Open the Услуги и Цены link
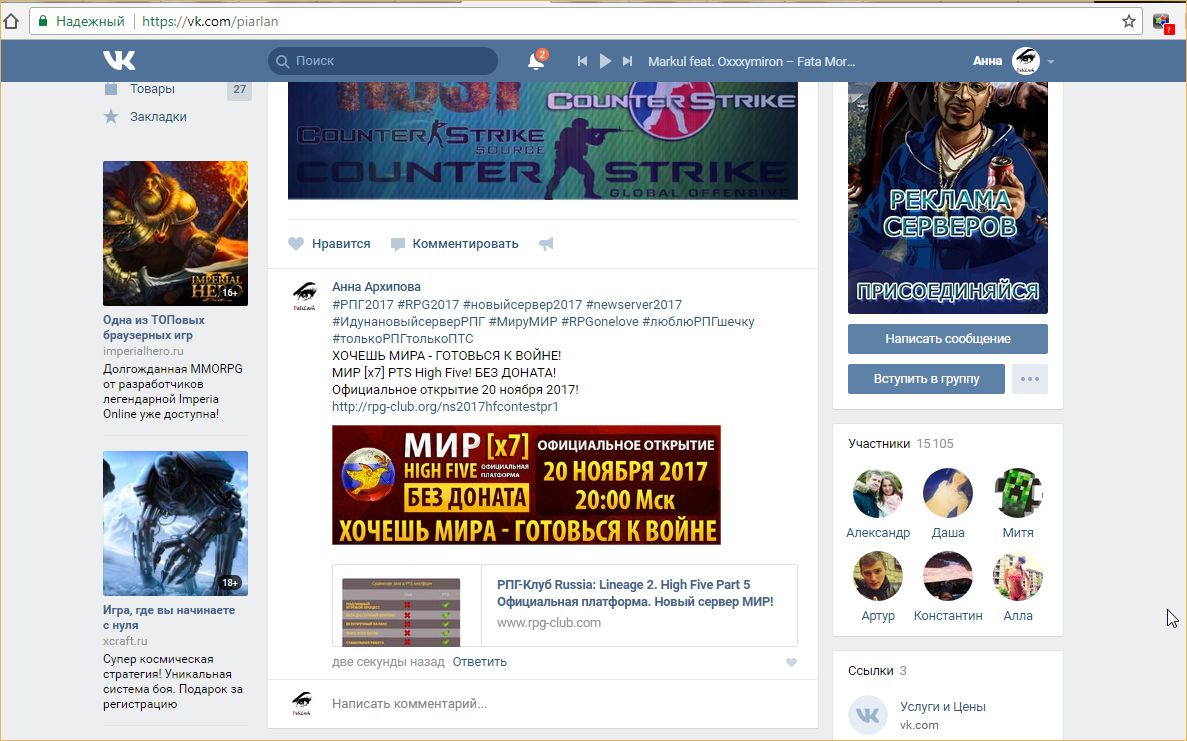1187x741 pixels. (943, 707)
